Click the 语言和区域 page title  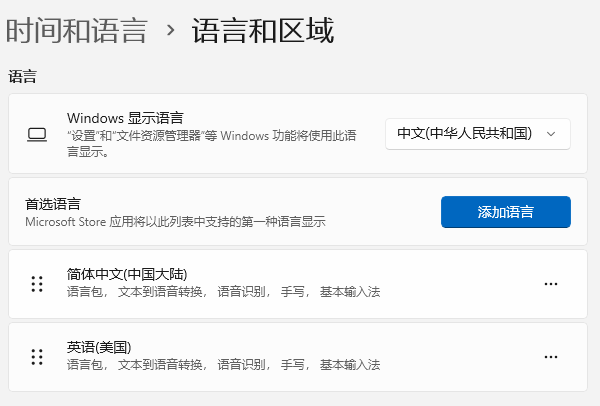coord(263,31)
